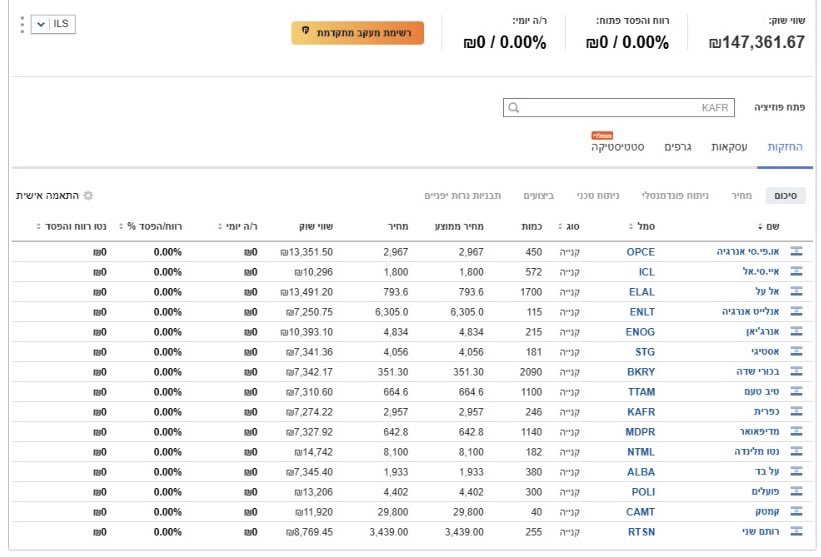Viewport: 821px width, 557px height.
Task: Click the Israel flag icon in OPCE row
Action: 796,252
